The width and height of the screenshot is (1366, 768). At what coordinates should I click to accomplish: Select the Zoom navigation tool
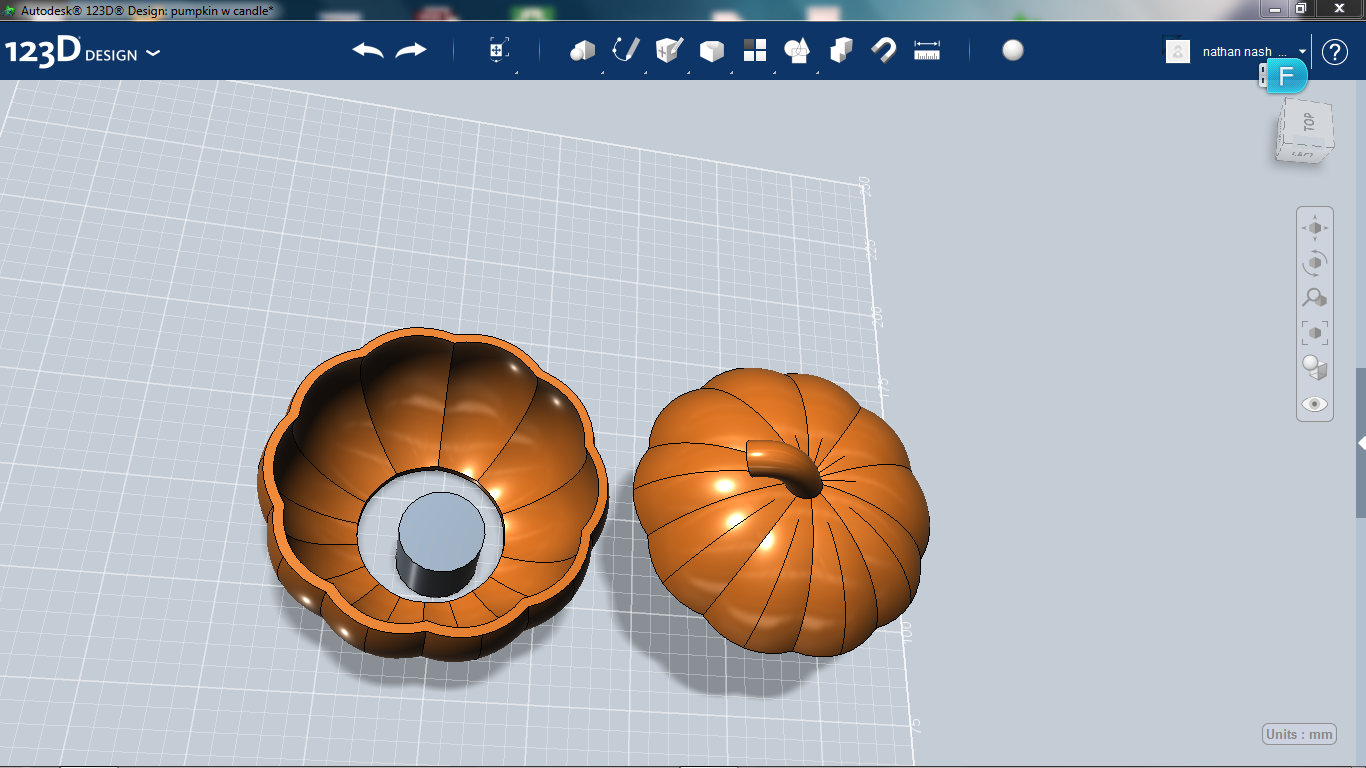tap(1315, 297)
